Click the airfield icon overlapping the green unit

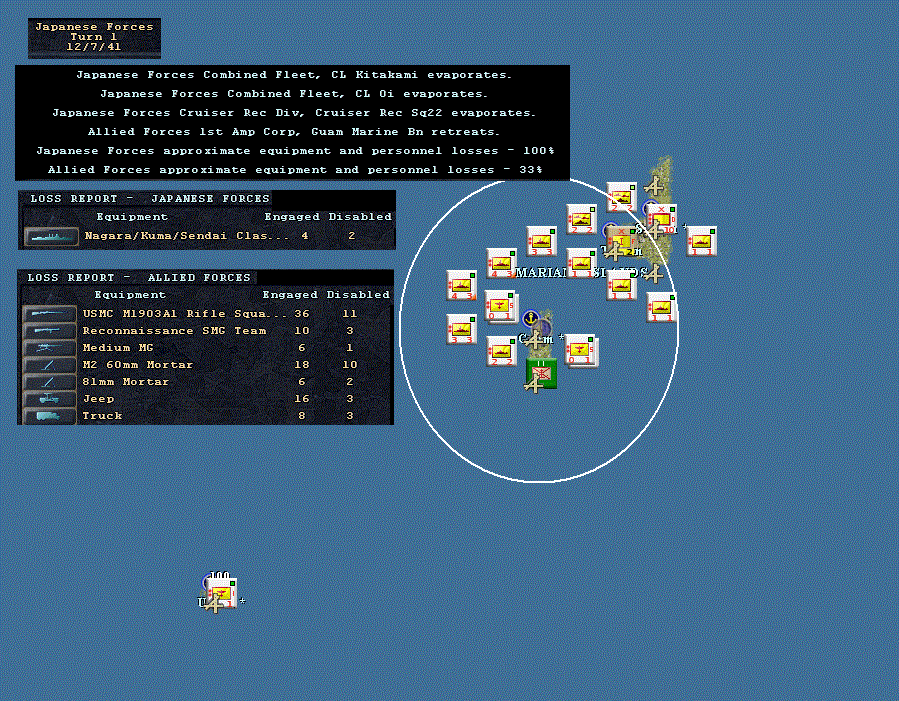pyautogui.click(x=534, y=384)
